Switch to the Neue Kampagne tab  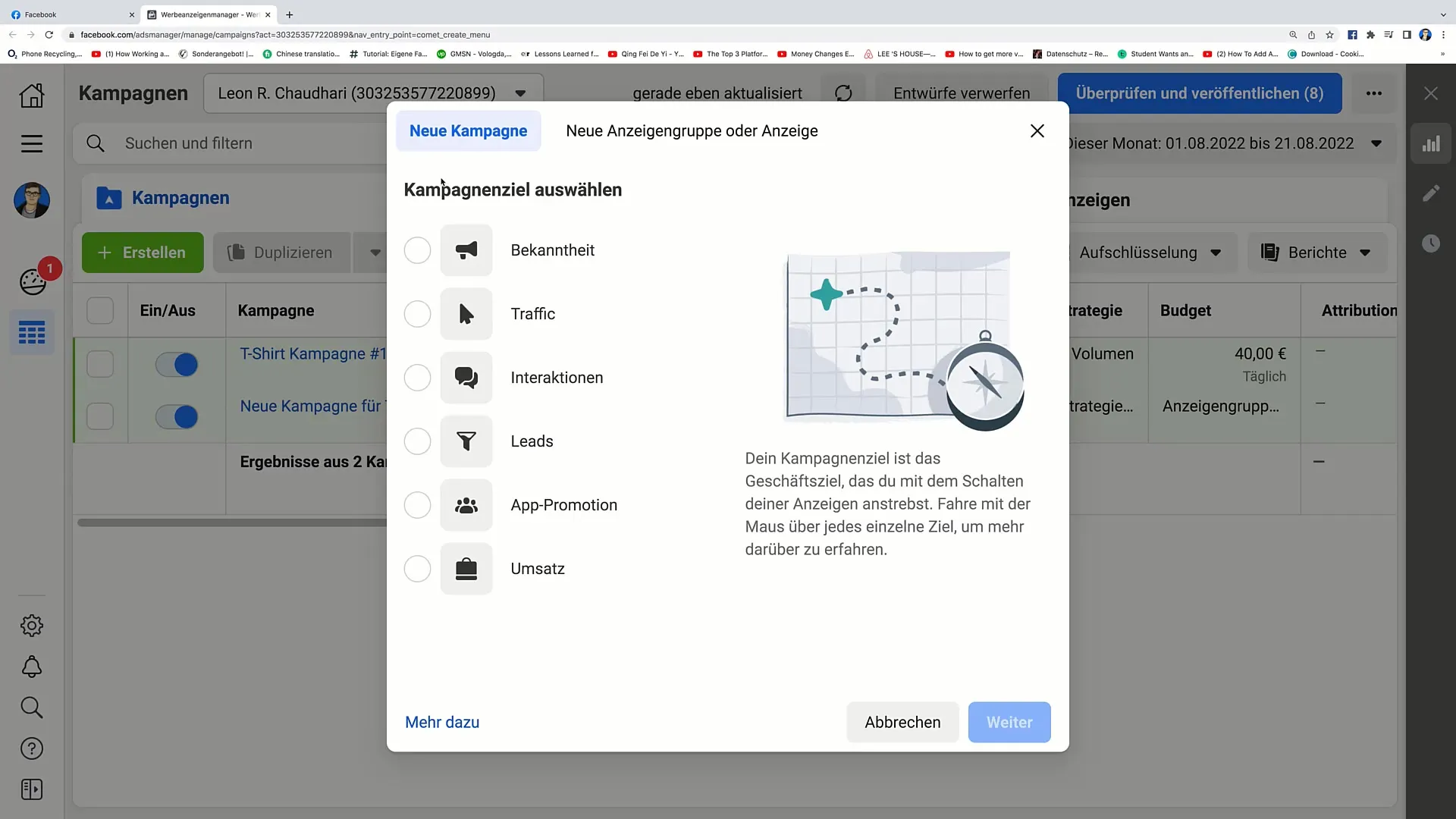tap(468, 130)
